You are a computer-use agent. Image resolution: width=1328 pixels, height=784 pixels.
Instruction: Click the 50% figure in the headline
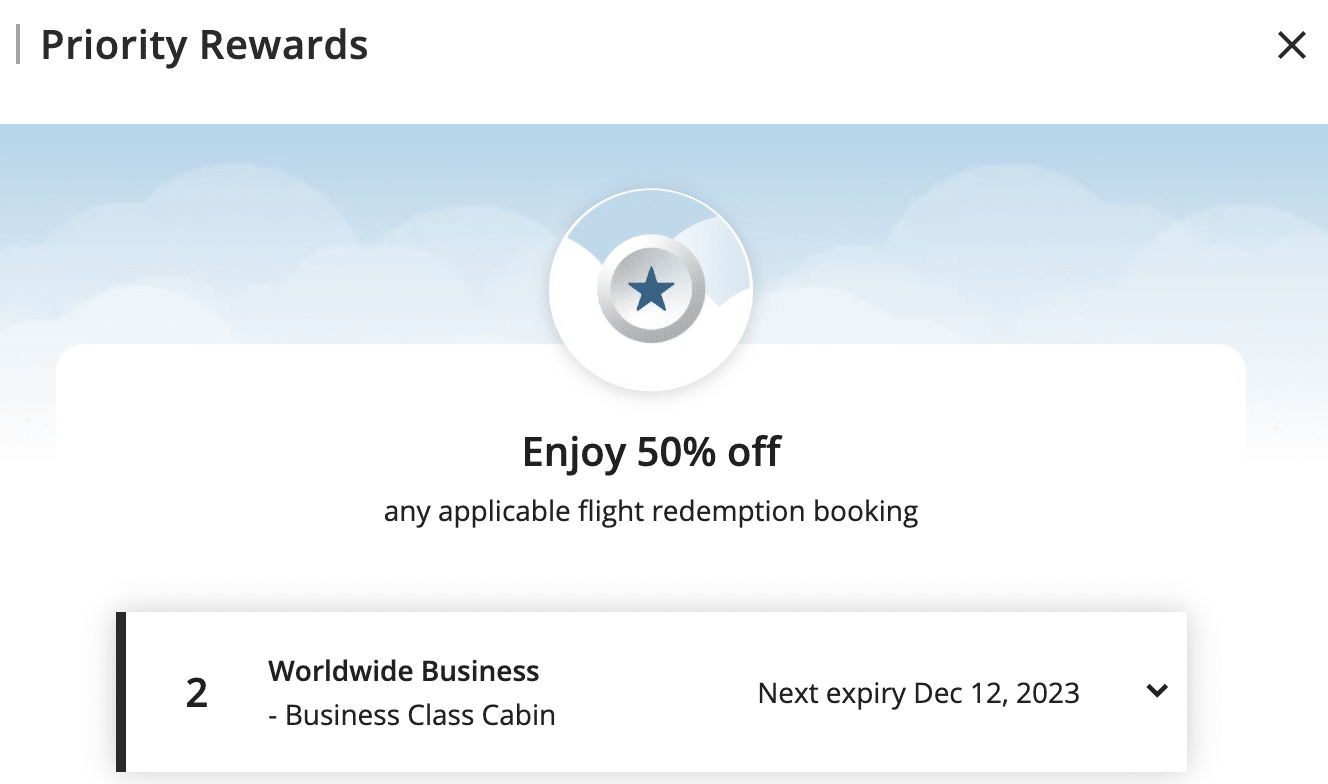coord(671,453)
